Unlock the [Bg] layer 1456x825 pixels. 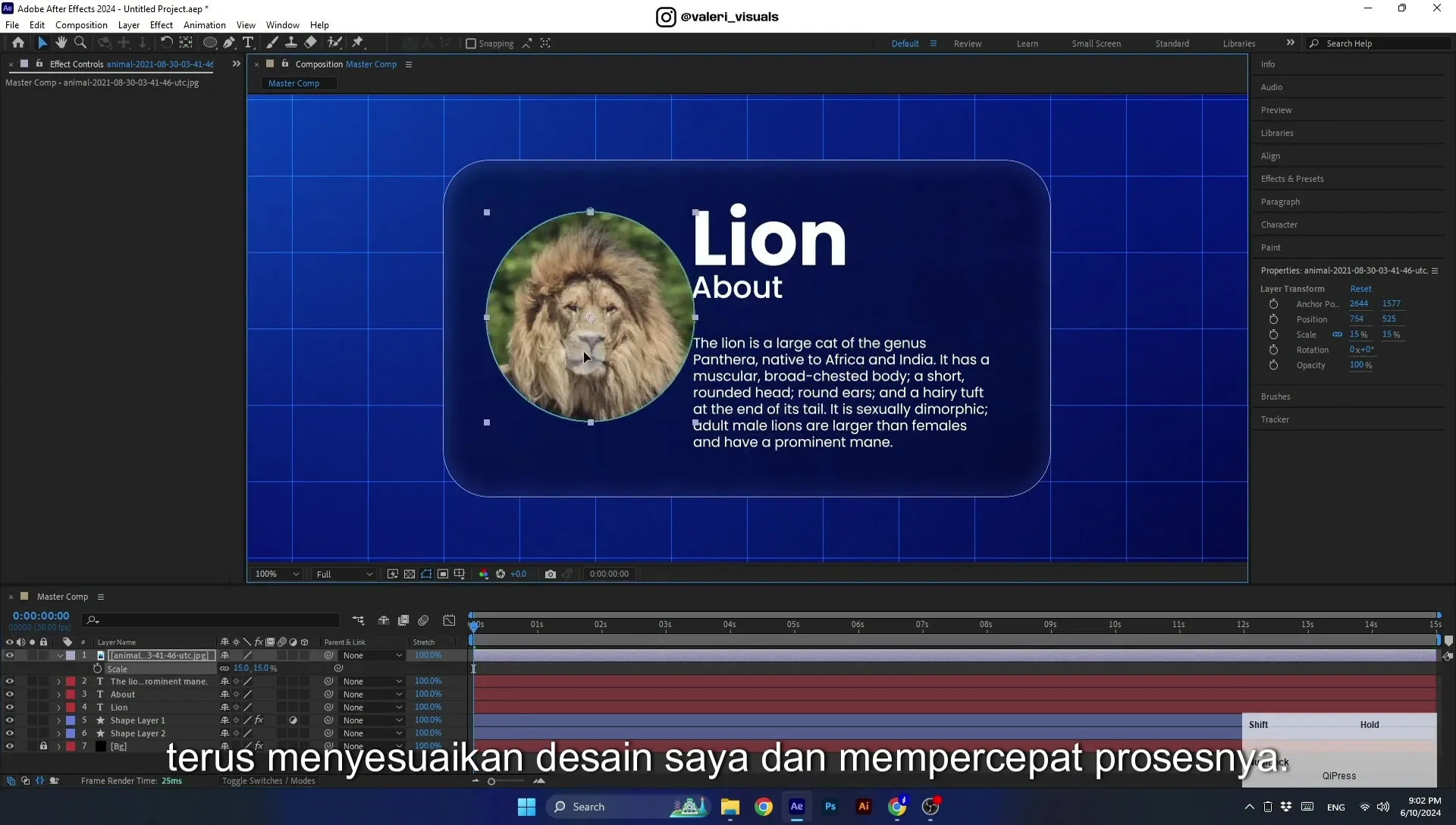[x=43, y=746]
